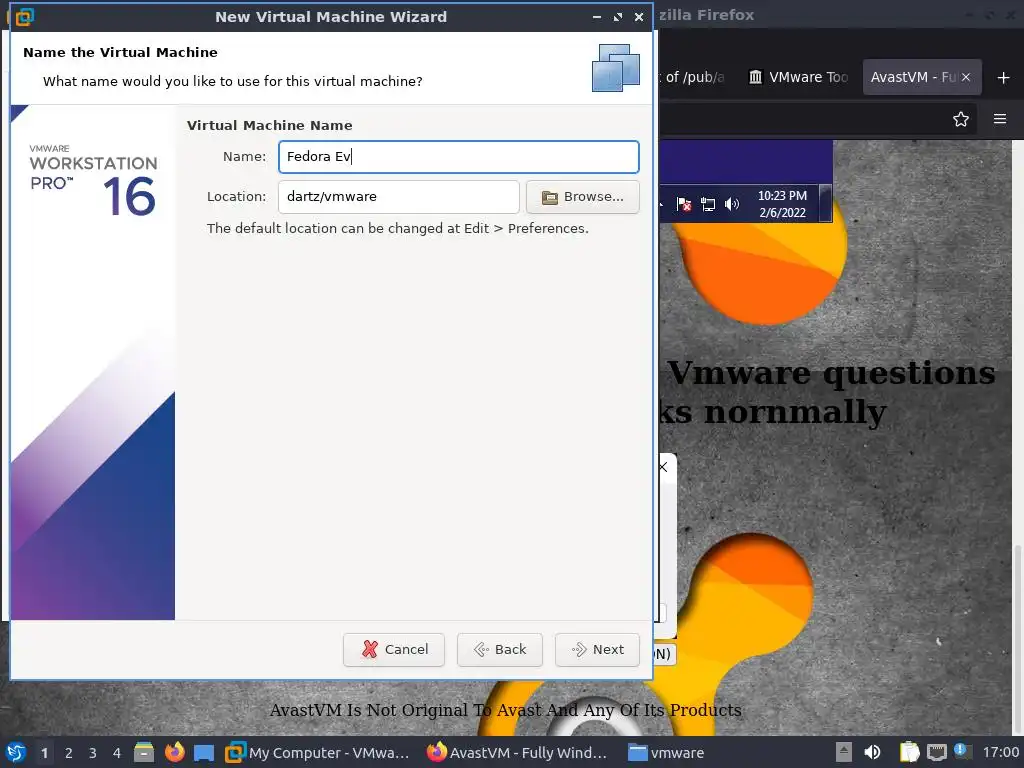1024x768 pixels.
Task: Click the Location field showing dartz/vmware
Action: tap(398, 197)
